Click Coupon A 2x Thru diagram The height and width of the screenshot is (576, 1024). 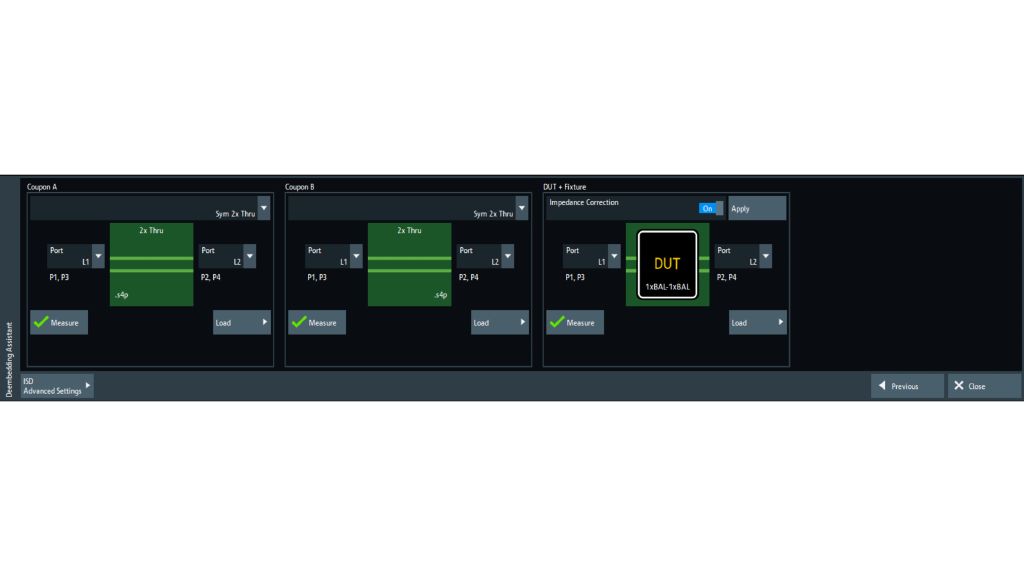click(151, 264)
